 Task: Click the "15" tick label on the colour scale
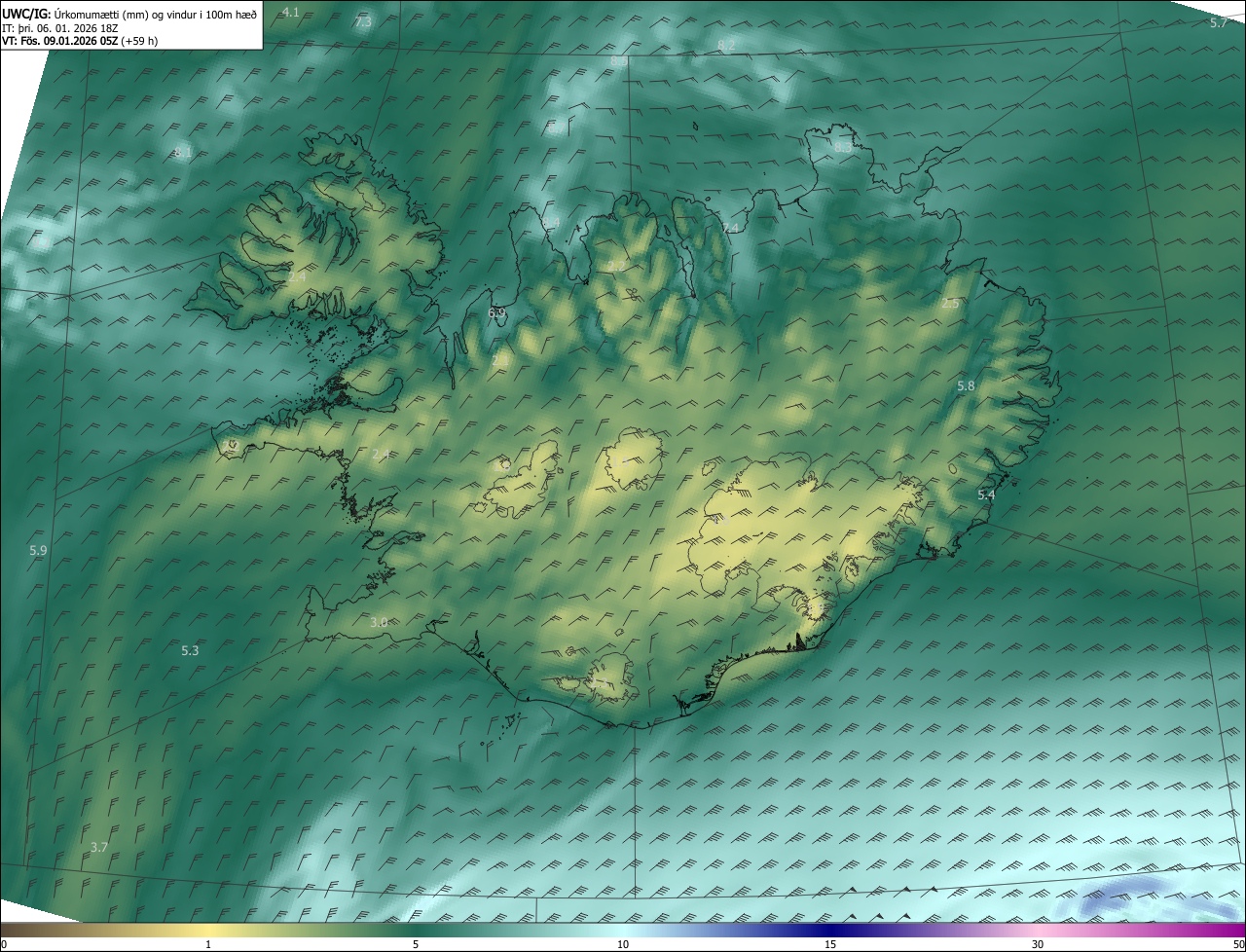click(x=830, y=945)
